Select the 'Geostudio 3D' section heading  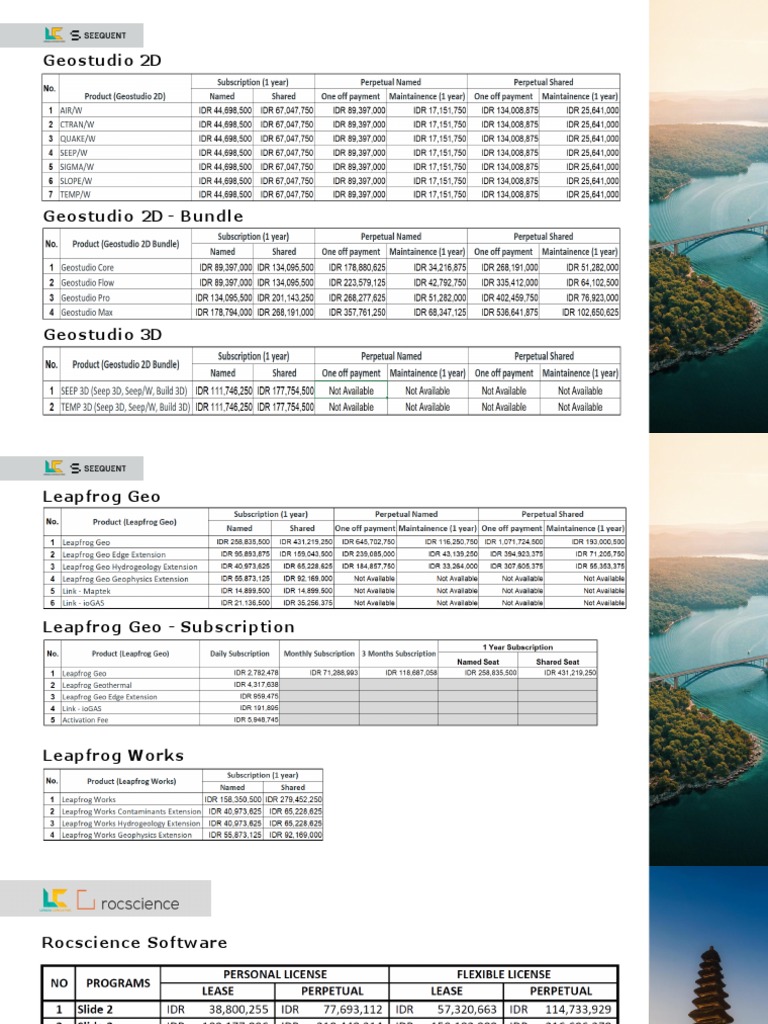click(x=103, y=334)
